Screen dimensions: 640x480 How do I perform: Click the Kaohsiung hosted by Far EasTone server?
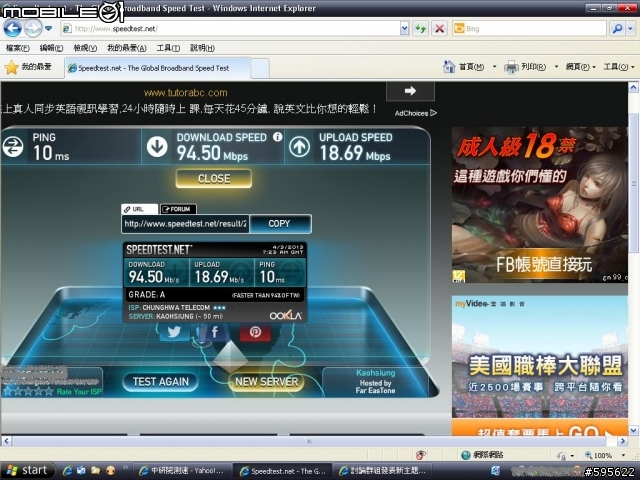(x=376, y=381)
